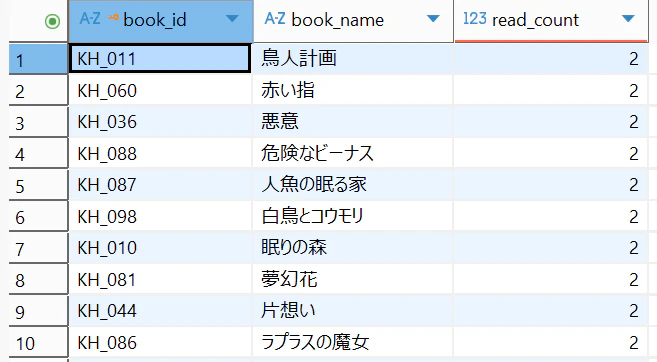Click the book name 夢幻花
This screenshot has height=362, width=657.
pyautogui.click(x=289, y=279)
